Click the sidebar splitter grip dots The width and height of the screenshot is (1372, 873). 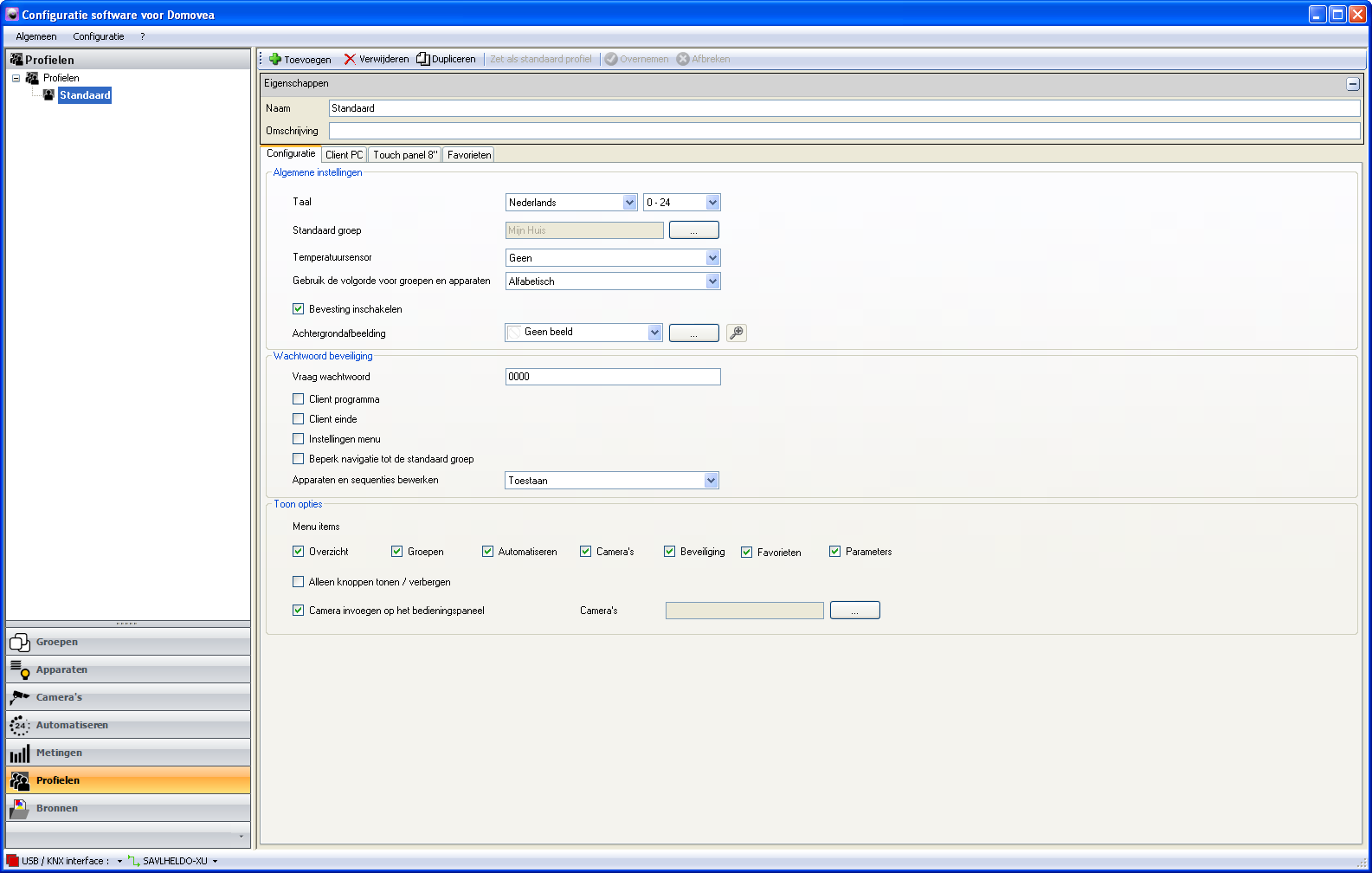pyautogui.click(x=126, y=624)
